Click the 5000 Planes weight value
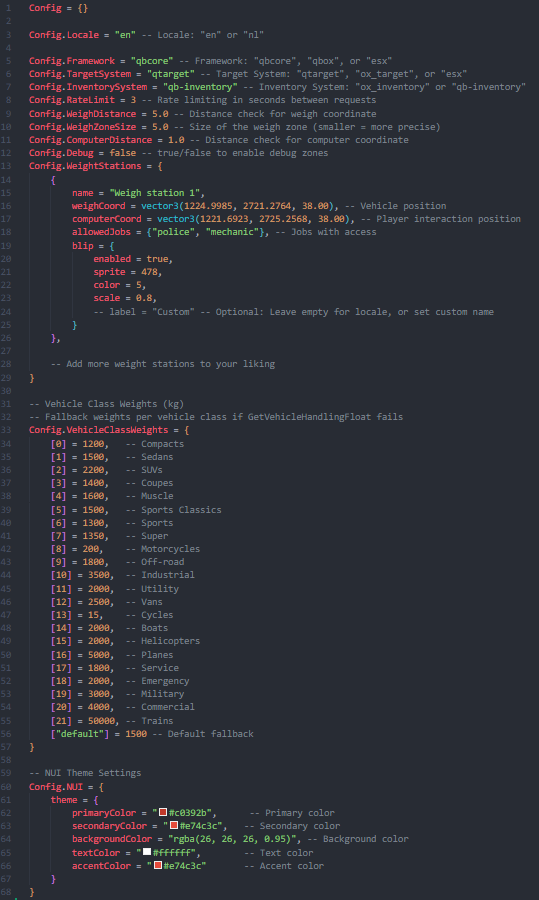Viewport: 539px width, 900px height. pyautogui.click(x=98, y=655)
